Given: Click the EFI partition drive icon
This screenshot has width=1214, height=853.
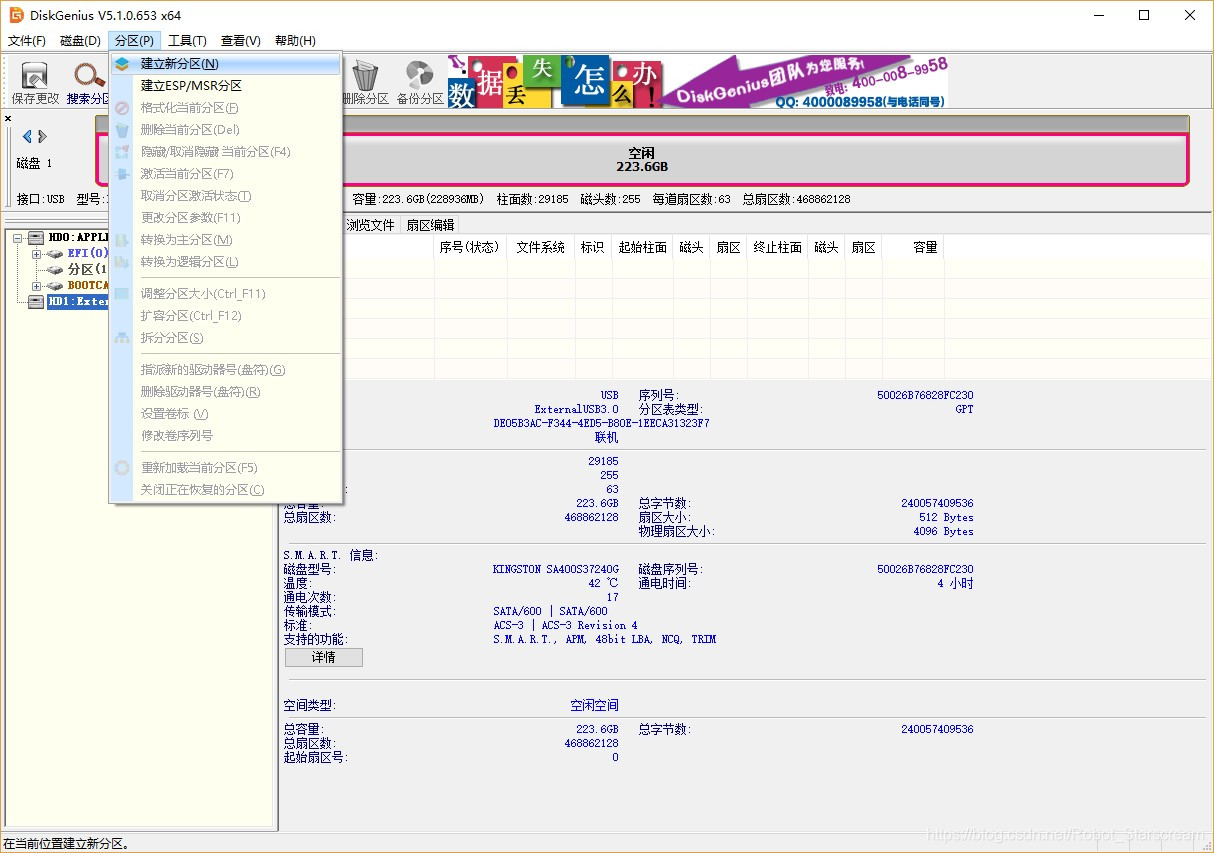Looking at the screenshot, I should (55, 254).
